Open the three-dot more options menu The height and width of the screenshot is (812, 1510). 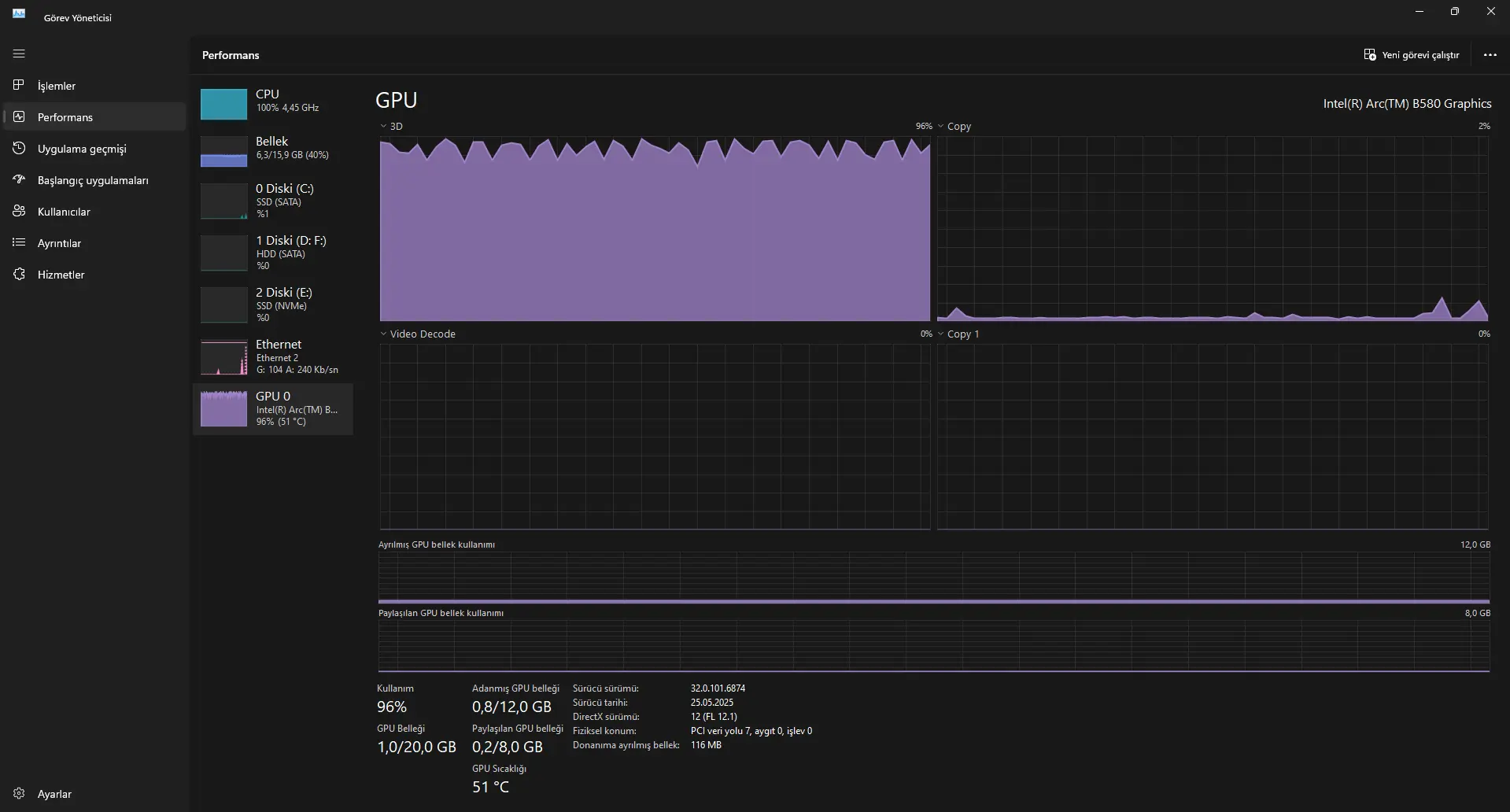coord(1490,55)
